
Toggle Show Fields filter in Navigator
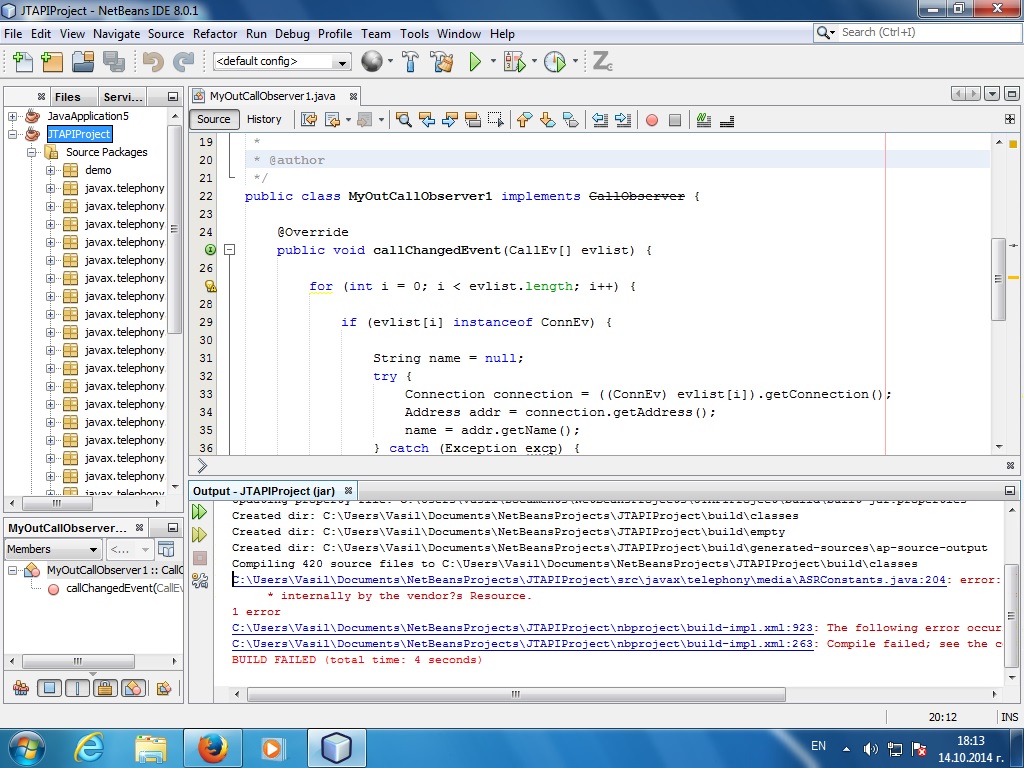tap(48, 688)
